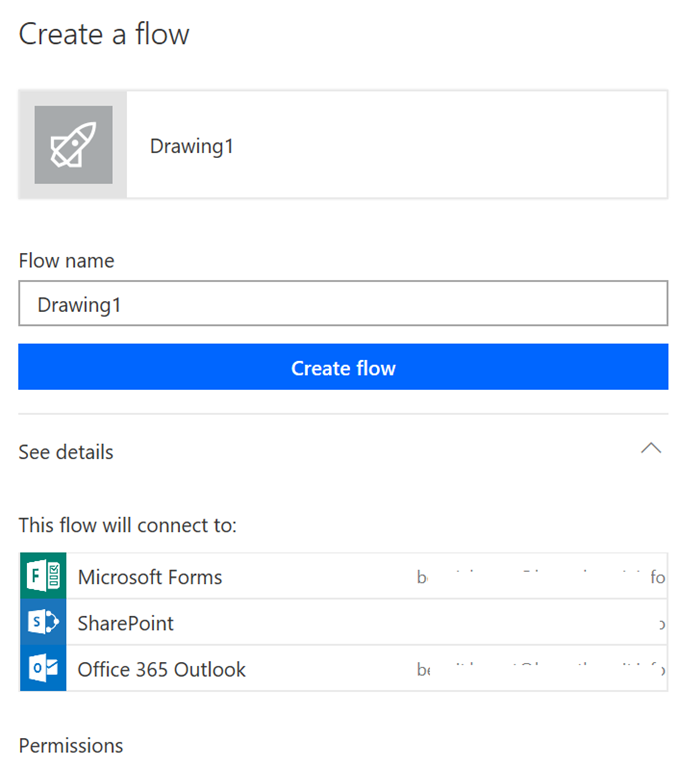Collapse details with the chevron arrow
680x768 pixels.
pos(651,449)
